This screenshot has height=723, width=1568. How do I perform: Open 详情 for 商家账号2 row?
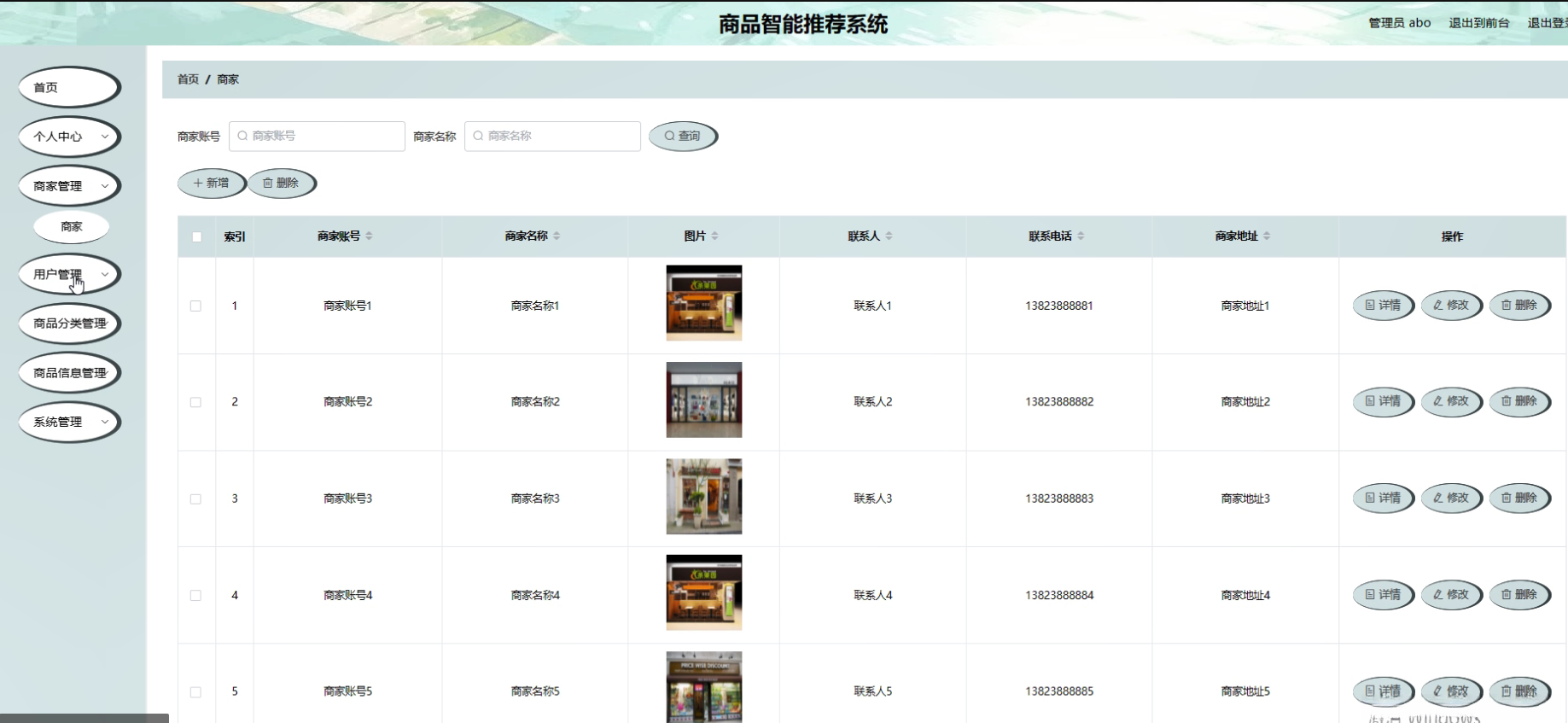point(1384,401)
